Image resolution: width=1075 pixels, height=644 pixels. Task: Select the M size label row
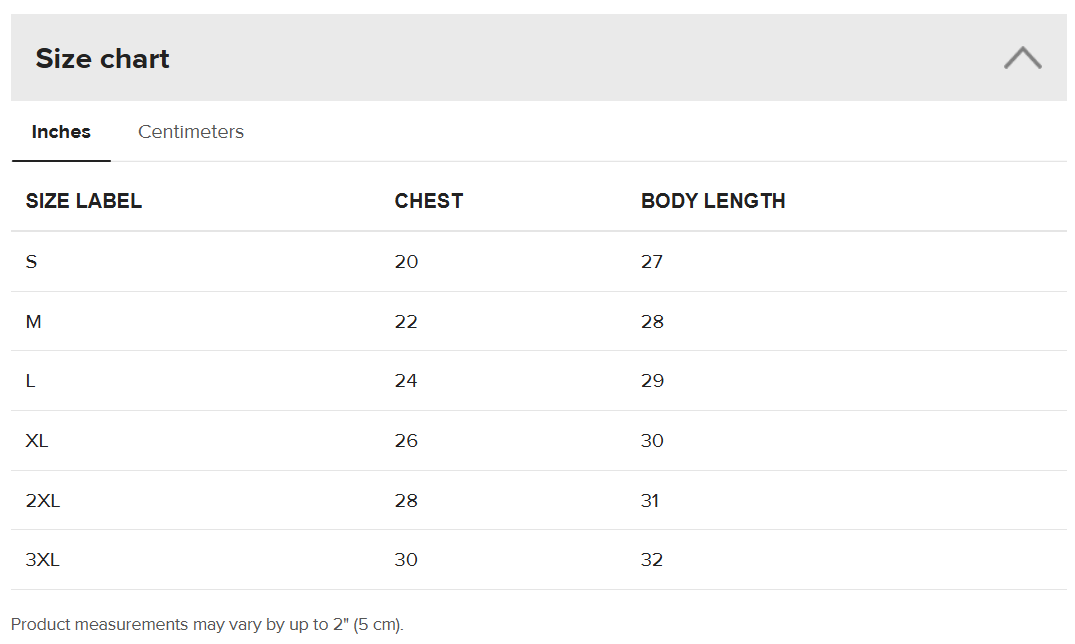tap(34, 322)
